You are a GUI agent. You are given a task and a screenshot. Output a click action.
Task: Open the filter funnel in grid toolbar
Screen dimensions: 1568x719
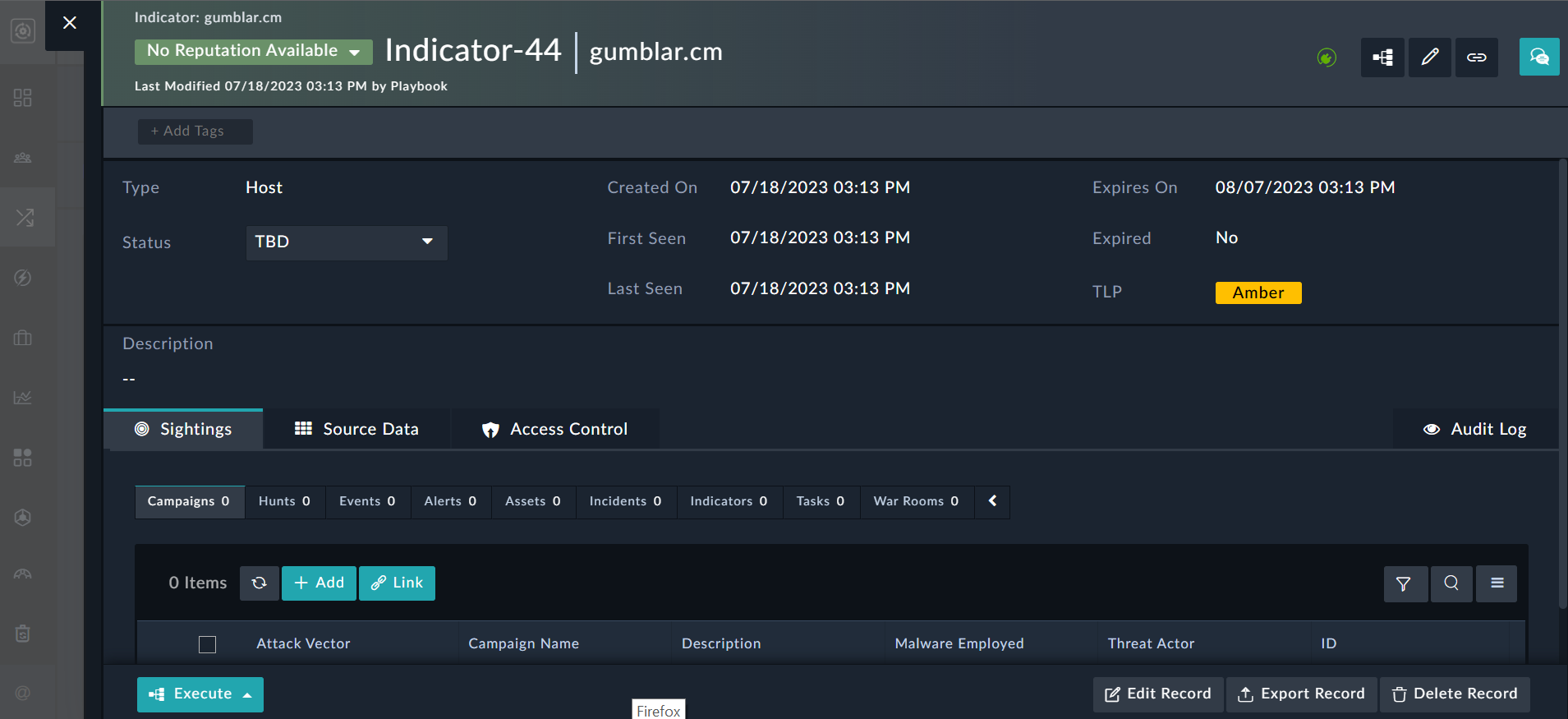(x=1405, y=583)
